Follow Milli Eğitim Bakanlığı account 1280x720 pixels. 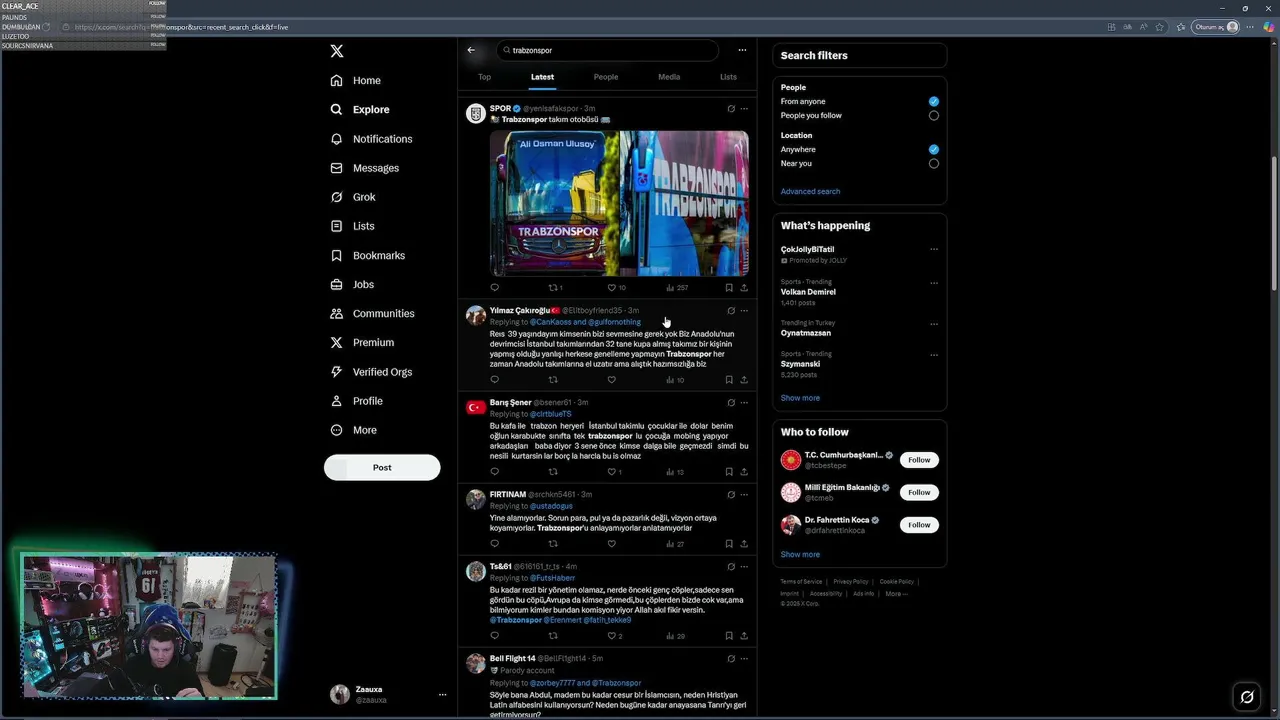[919, 492]
